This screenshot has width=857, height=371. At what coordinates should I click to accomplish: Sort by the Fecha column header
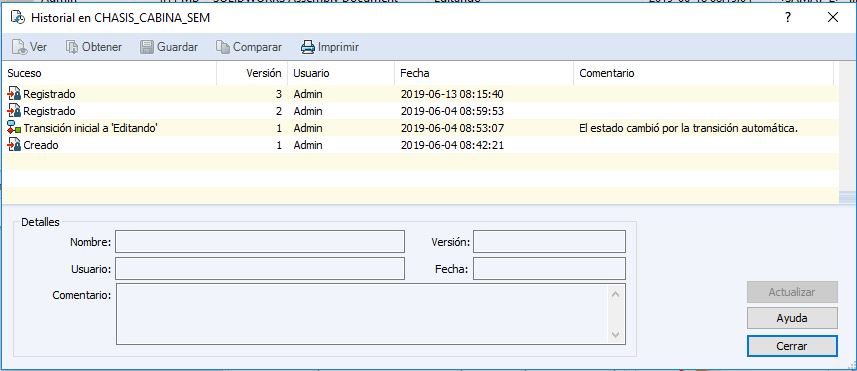484,73
